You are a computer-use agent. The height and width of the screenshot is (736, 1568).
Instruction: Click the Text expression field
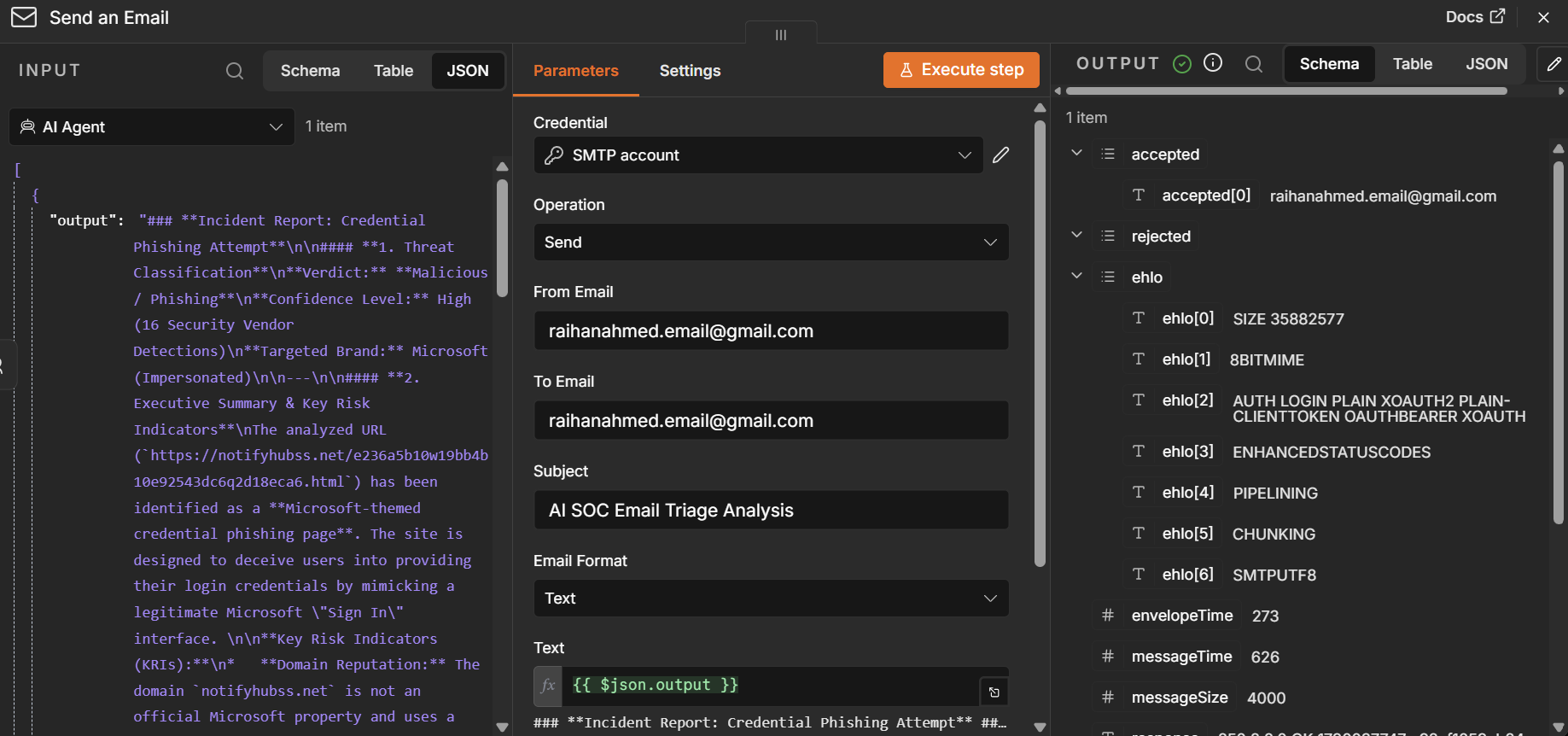[x=771, y=686]
